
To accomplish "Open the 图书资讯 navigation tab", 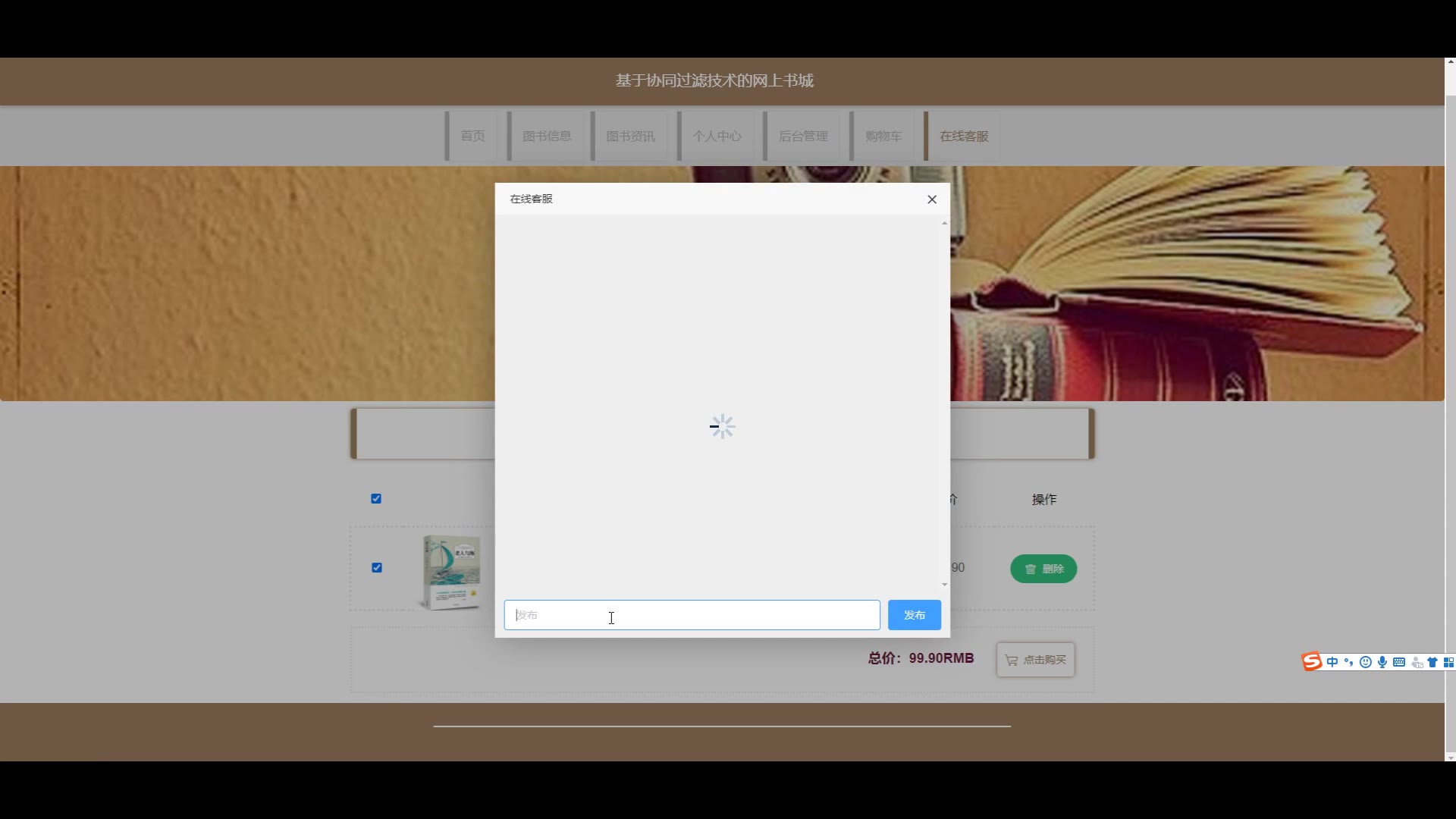I will (629, 136).
